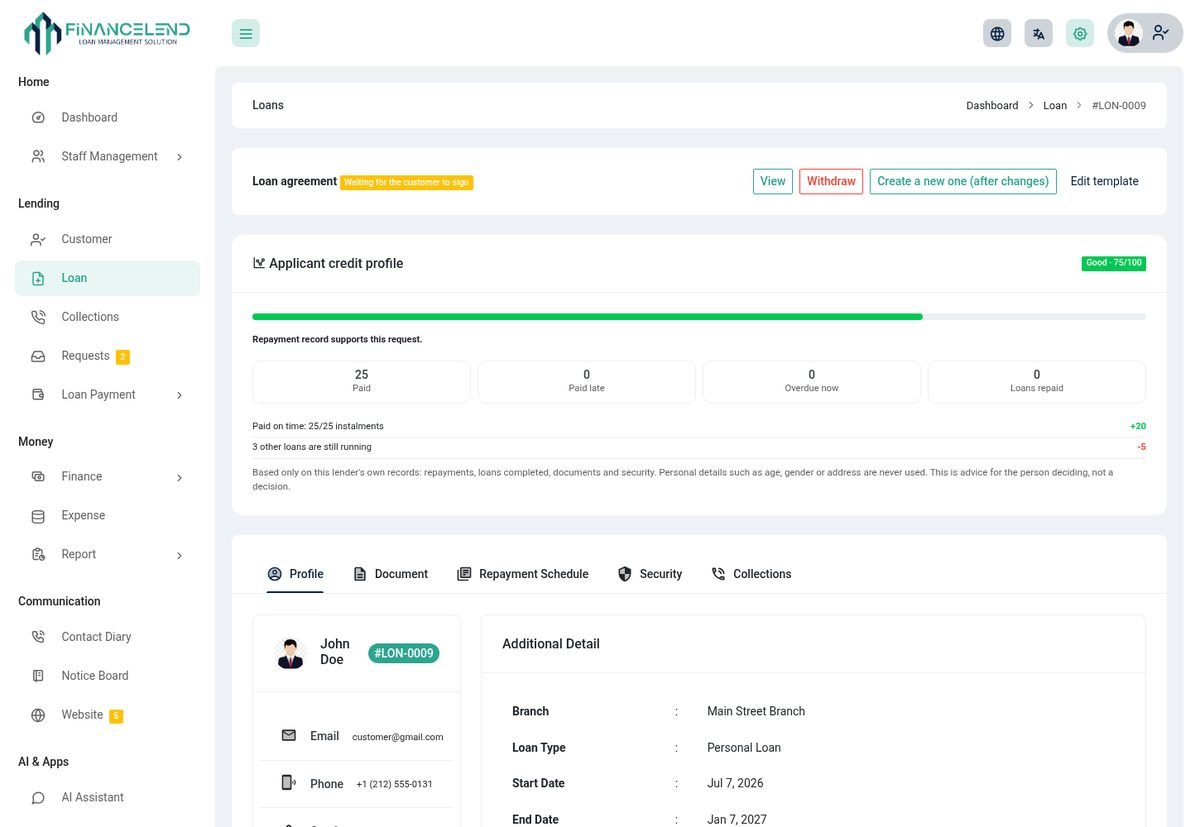Viewport: 1200px width, 827px height.
Task: Click the Good - 75/100 score badge
Action: 1113,263
